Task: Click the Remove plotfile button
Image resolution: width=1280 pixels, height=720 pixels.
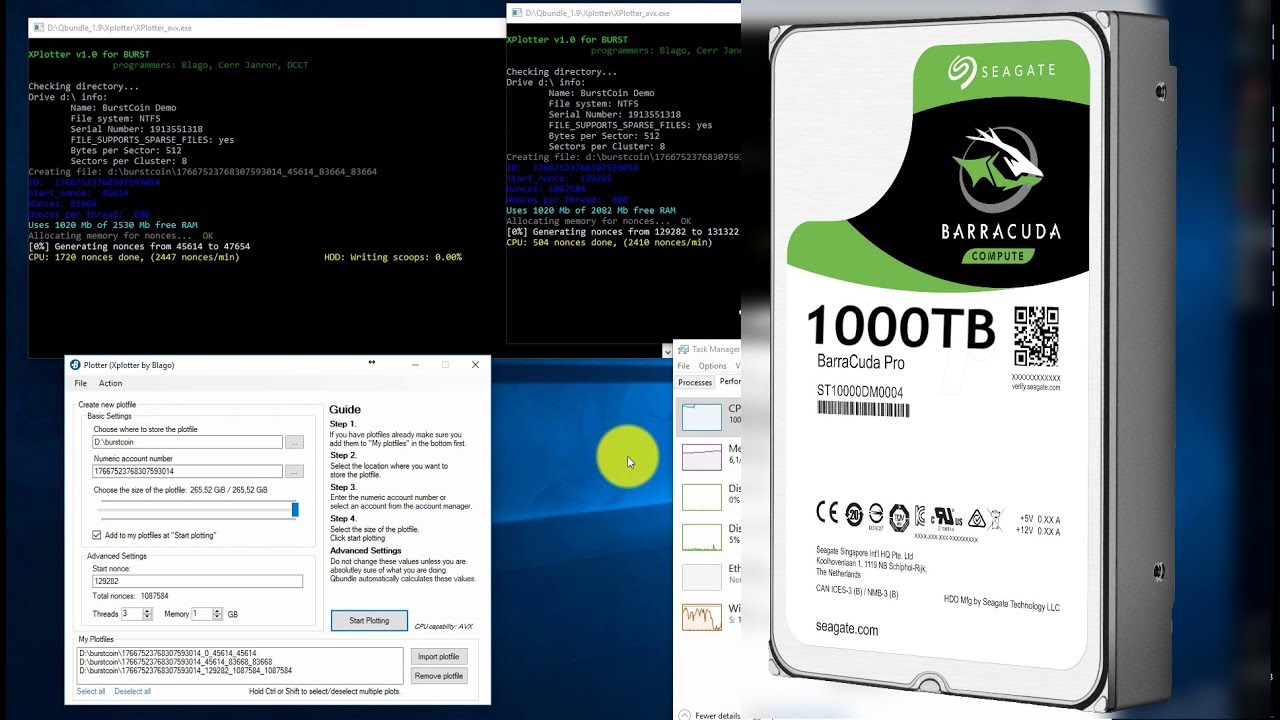Action: click(438, 676)
